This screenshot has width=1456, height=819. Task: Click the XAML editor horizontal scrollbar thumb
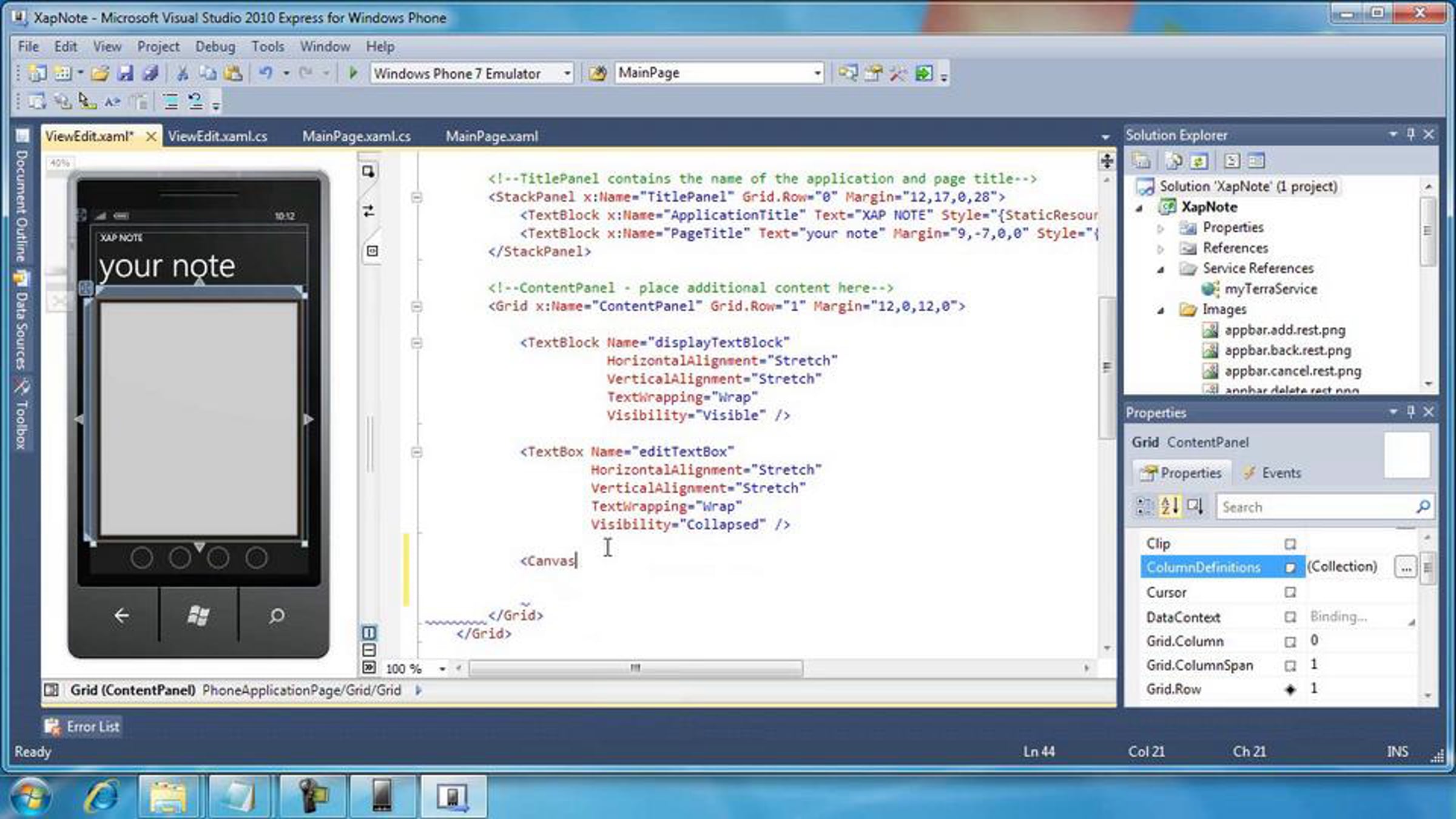click(x=635, y=668)
